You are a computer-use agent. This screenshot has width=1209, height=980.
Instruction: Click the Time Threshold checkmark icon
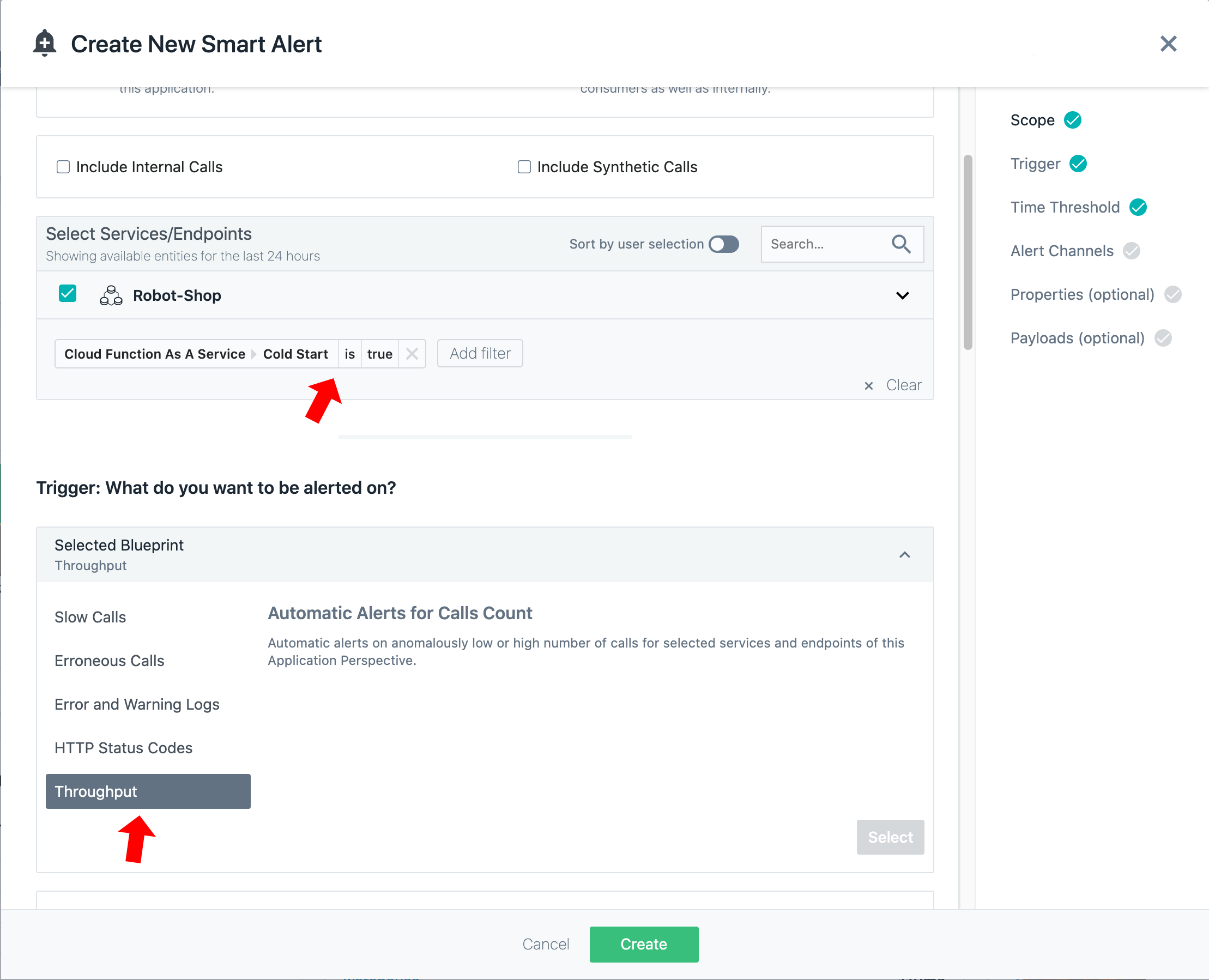point(1138,207)
